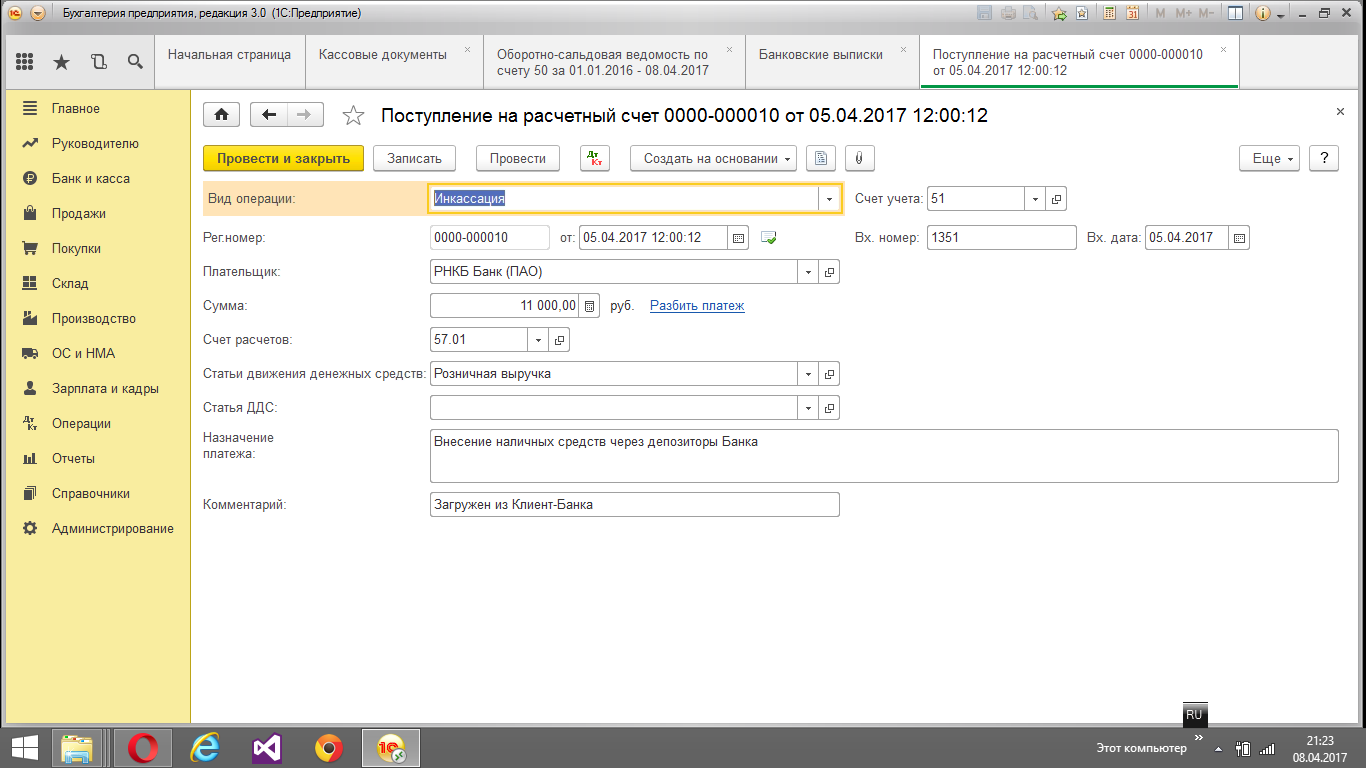The image size is (1366, 768).
Task: Open Opera browser from the taskbar
Action: tap(143, 747)
